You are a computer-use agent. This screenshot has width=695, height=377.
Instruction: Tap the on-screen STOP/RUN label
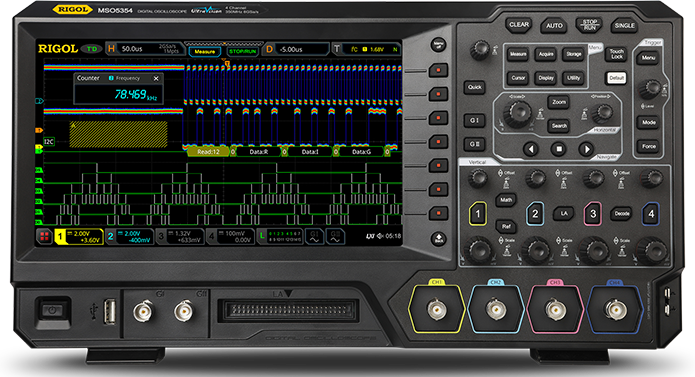(x=242, y=51)
